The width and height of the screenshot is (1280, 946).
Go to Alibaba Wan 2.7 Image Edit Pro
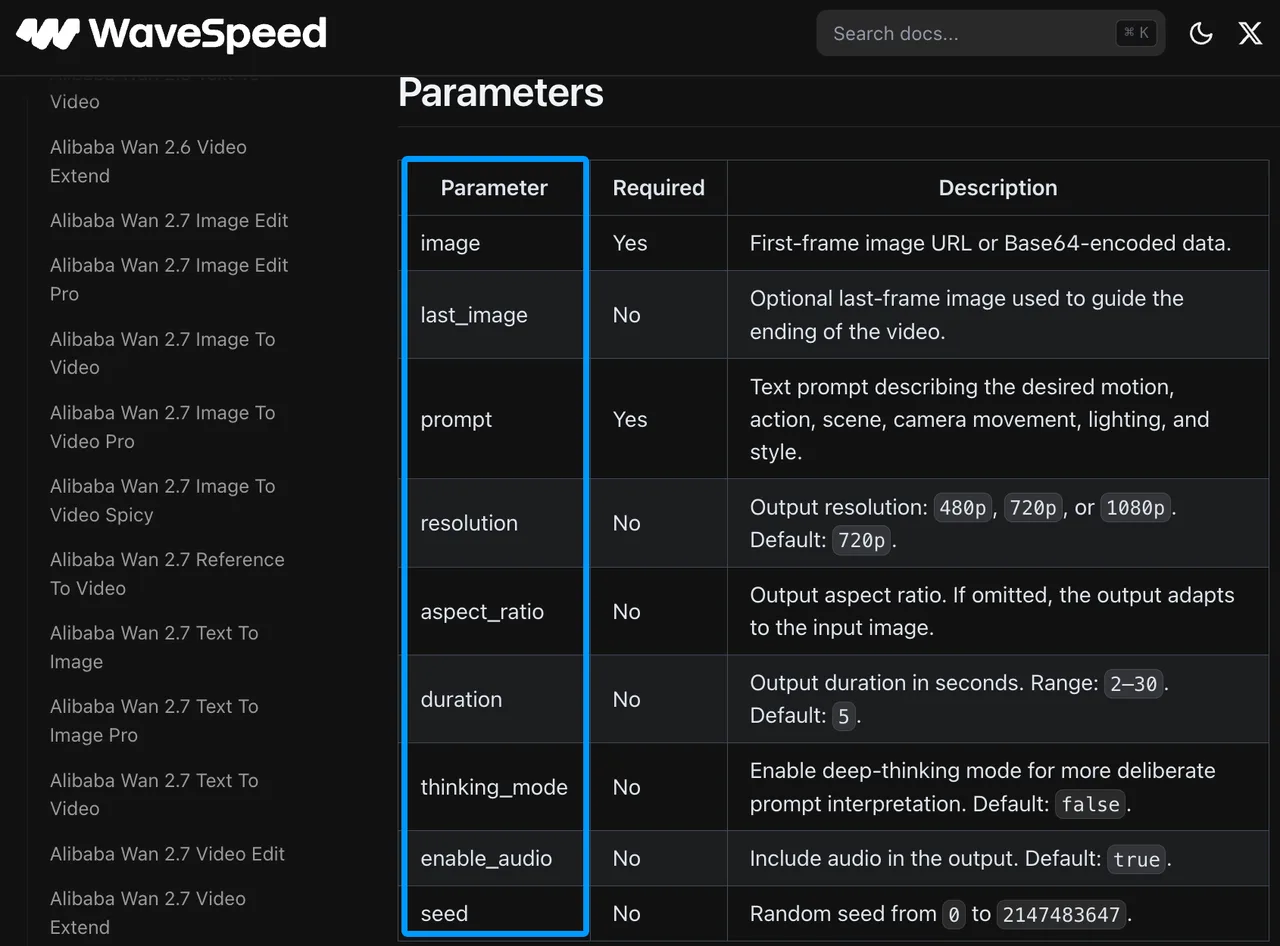(169, 279)
